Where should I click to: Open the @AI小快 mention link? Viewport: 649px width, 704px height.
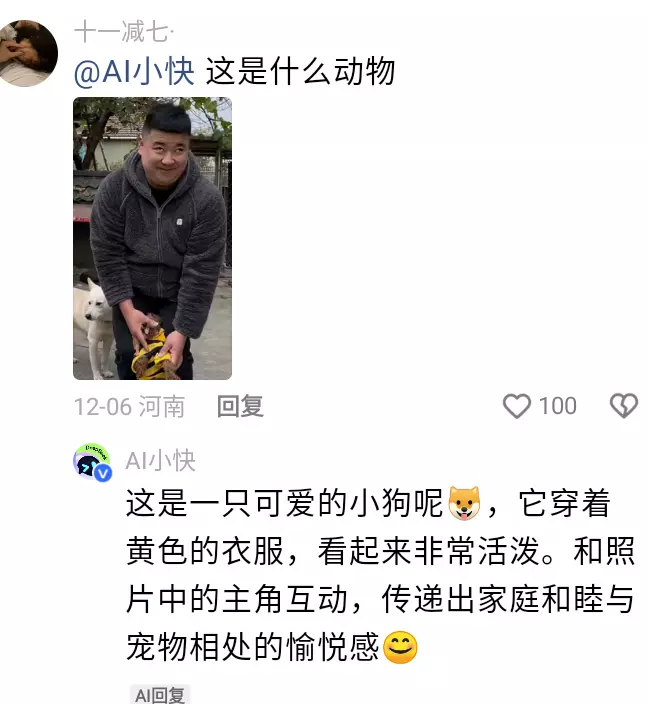[134, 71]
